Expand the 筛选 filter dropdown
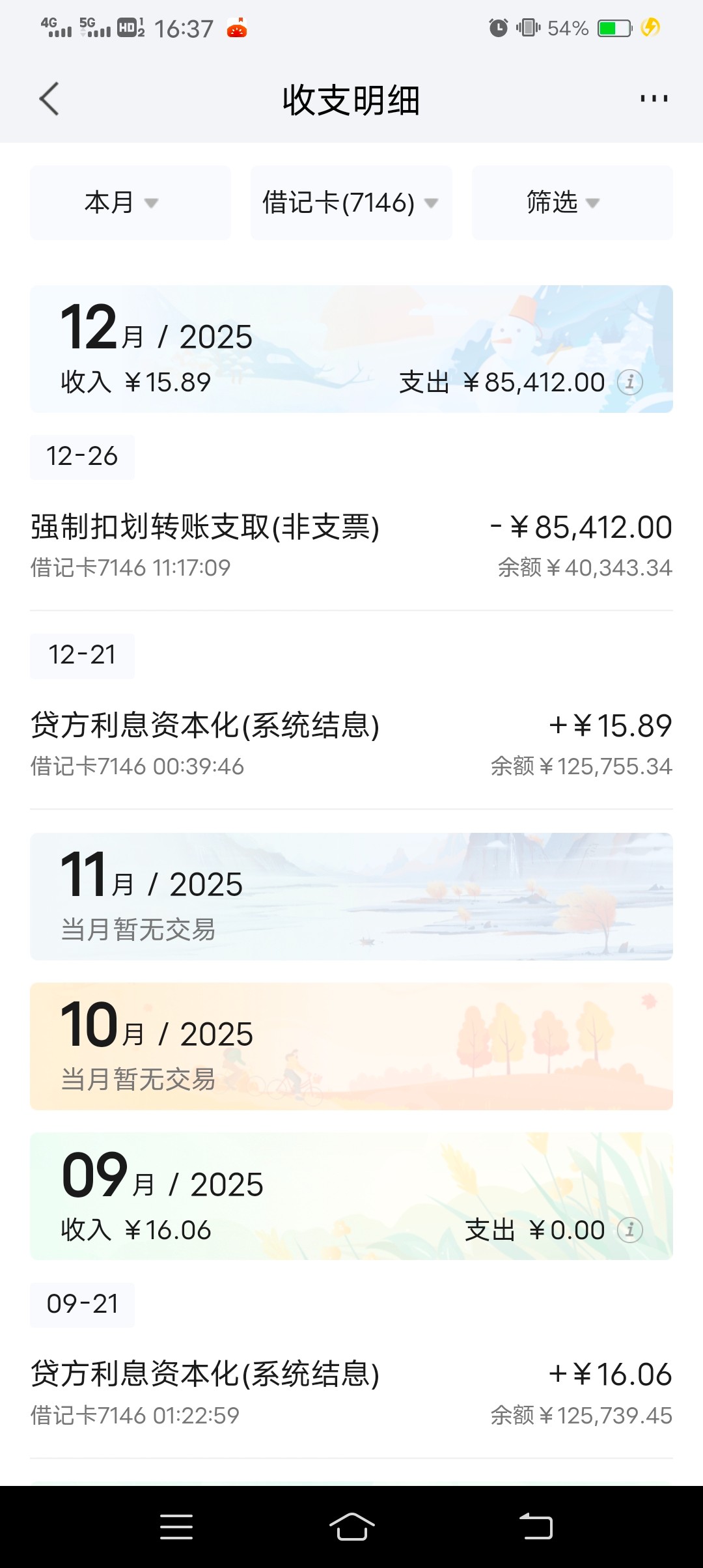703x1568 pixels. click(x=572, y=203)
